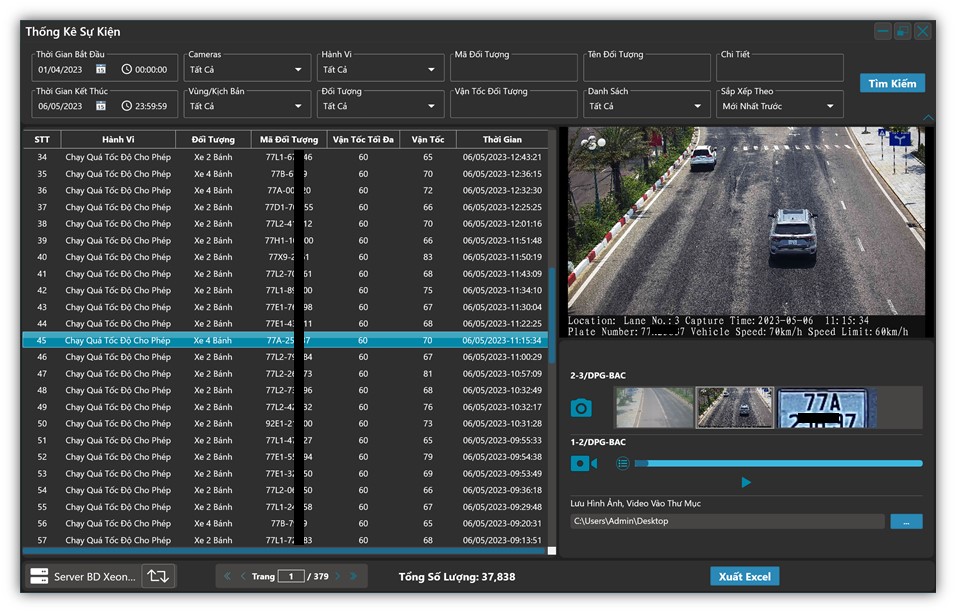Click the save folder path field
Viewport: 956px width, 613px height.
(727, 522)
